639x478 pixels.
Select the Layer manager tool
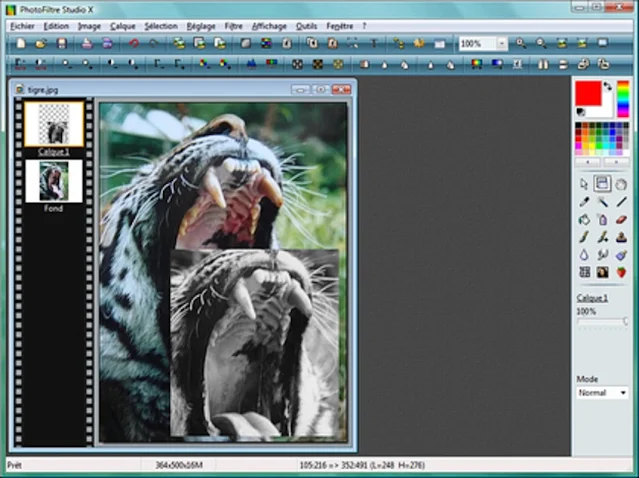pyautogui.click(x=602, y=184)
